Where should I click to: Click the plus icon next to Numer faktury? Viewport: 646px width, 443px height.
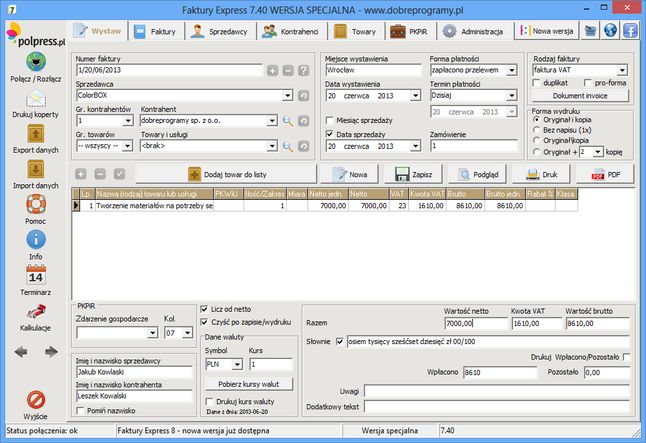tap(272, 70)
